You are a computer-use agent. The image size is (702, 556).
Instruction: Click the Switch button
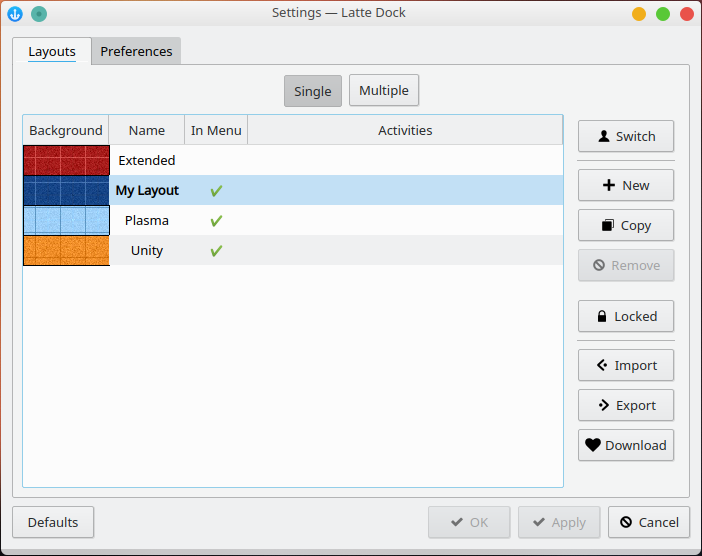626,136
